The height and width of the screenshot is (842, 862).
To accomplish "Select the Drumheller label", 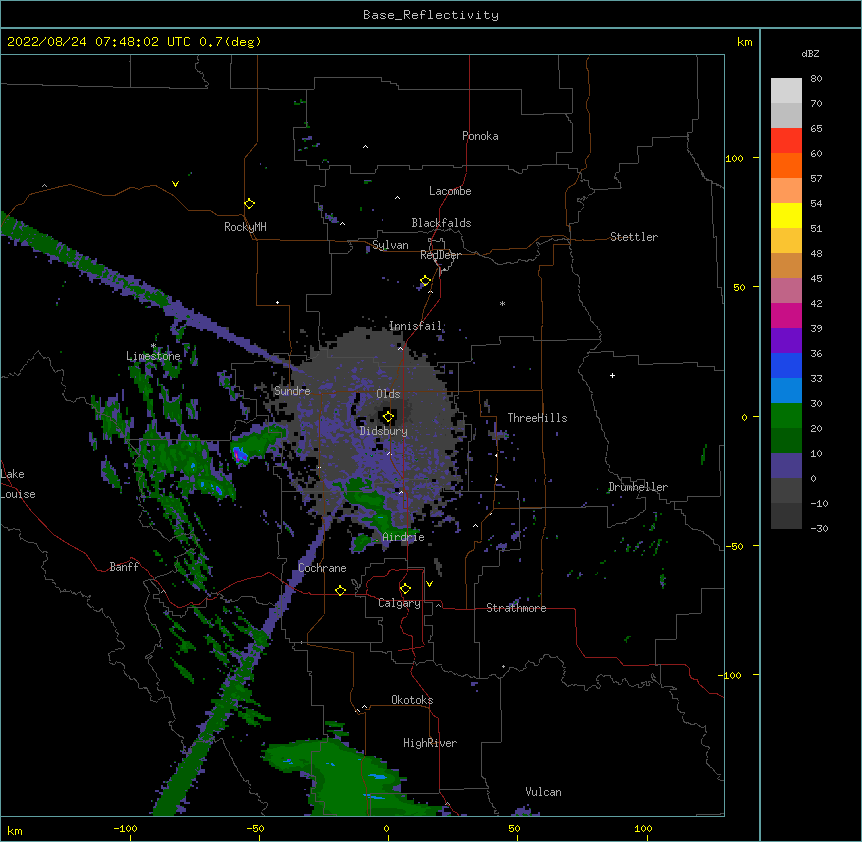I will pyautogui.click(x=638, y=487).
